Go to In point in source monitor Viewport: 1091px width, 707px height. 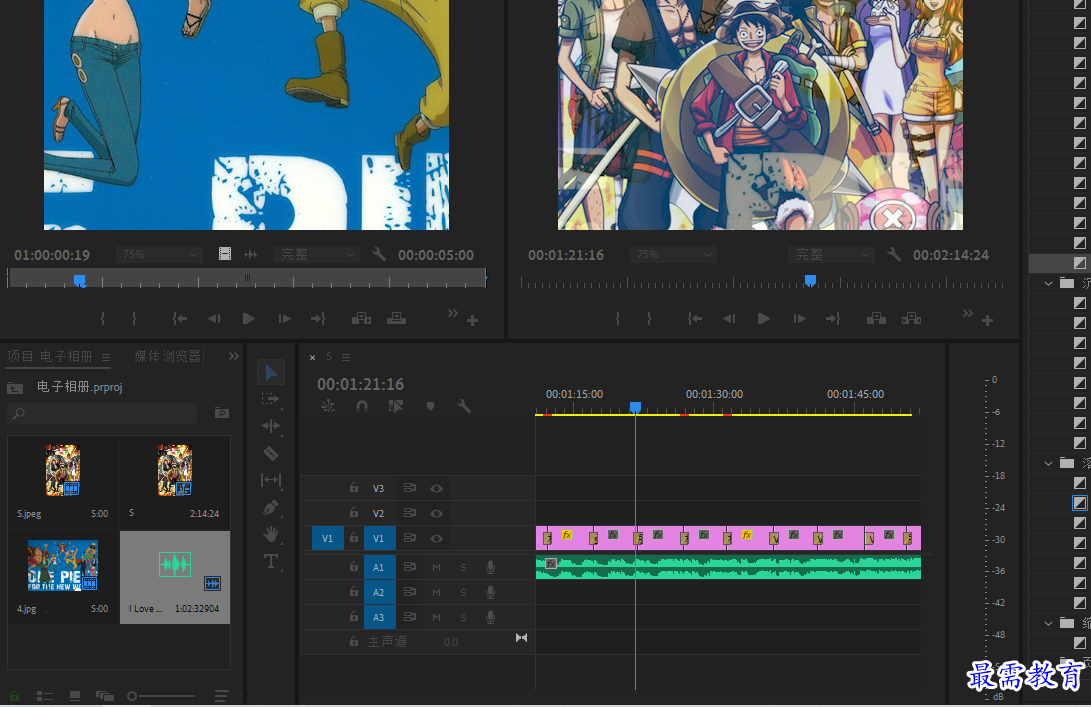click(x=180, y=319)
